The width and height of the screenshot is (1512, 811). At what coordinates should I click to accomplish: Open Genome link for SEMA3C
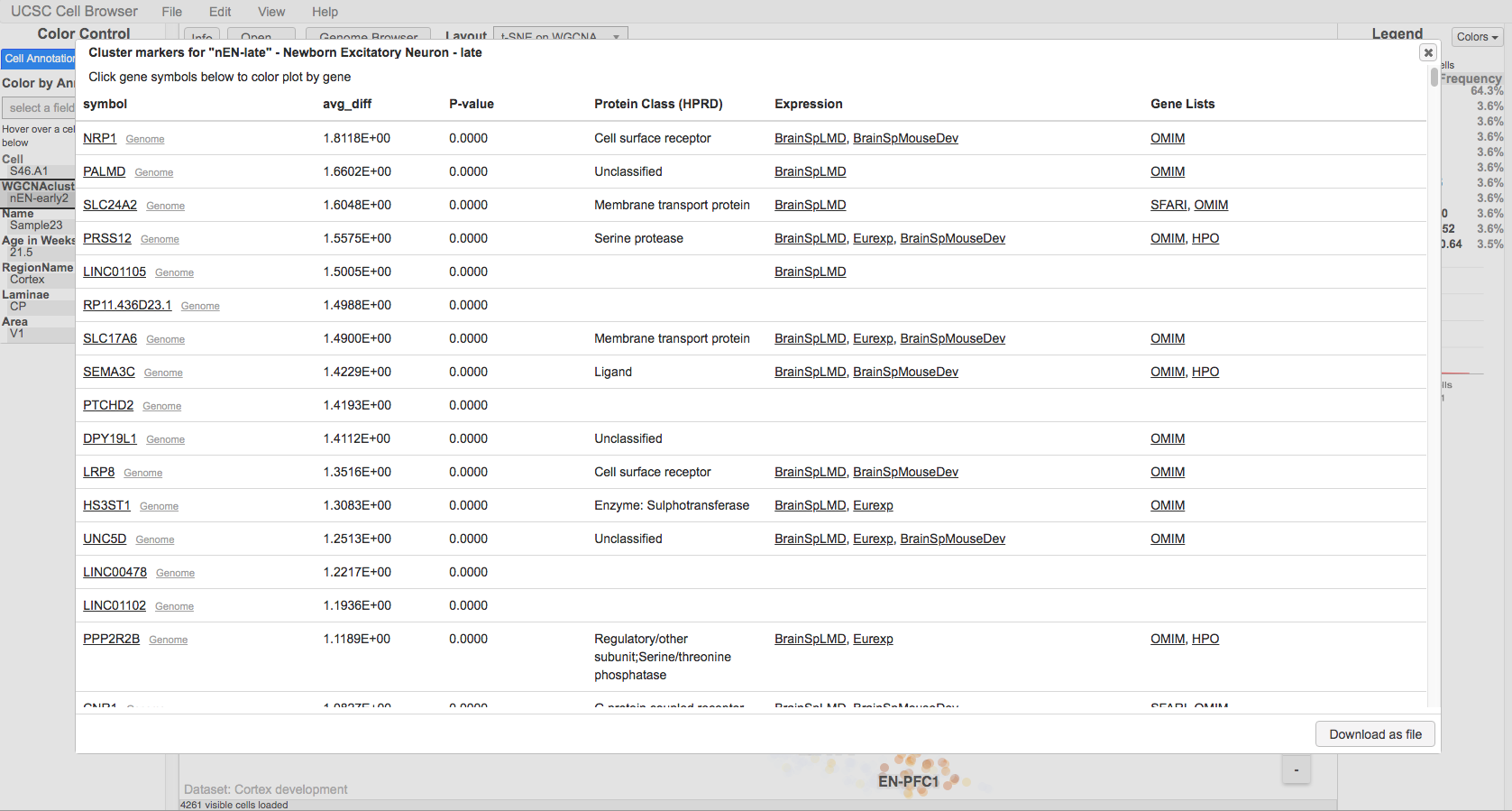[163, 373]
